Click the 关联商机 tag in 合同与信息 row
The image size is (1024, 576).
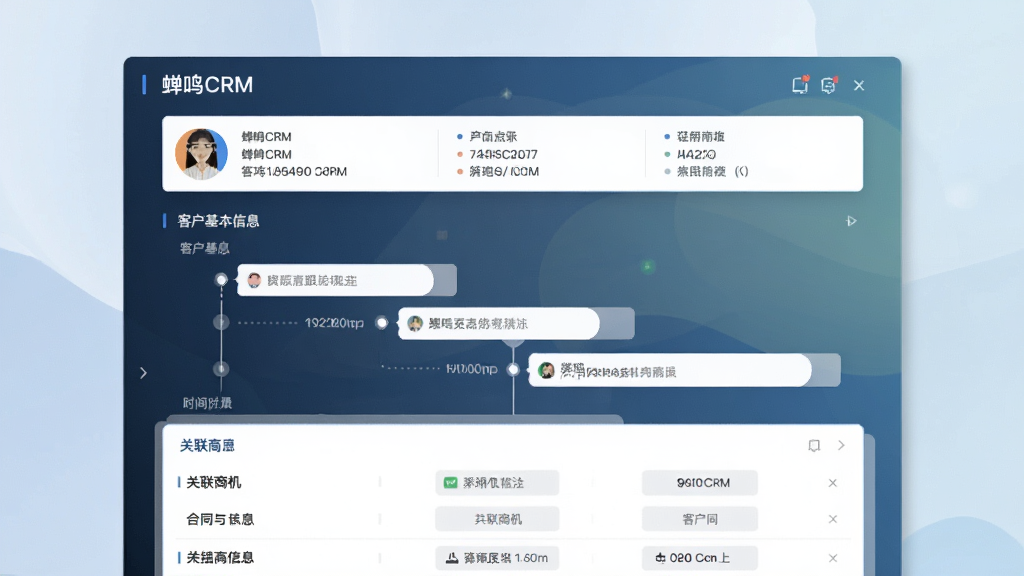coord(497,519)
